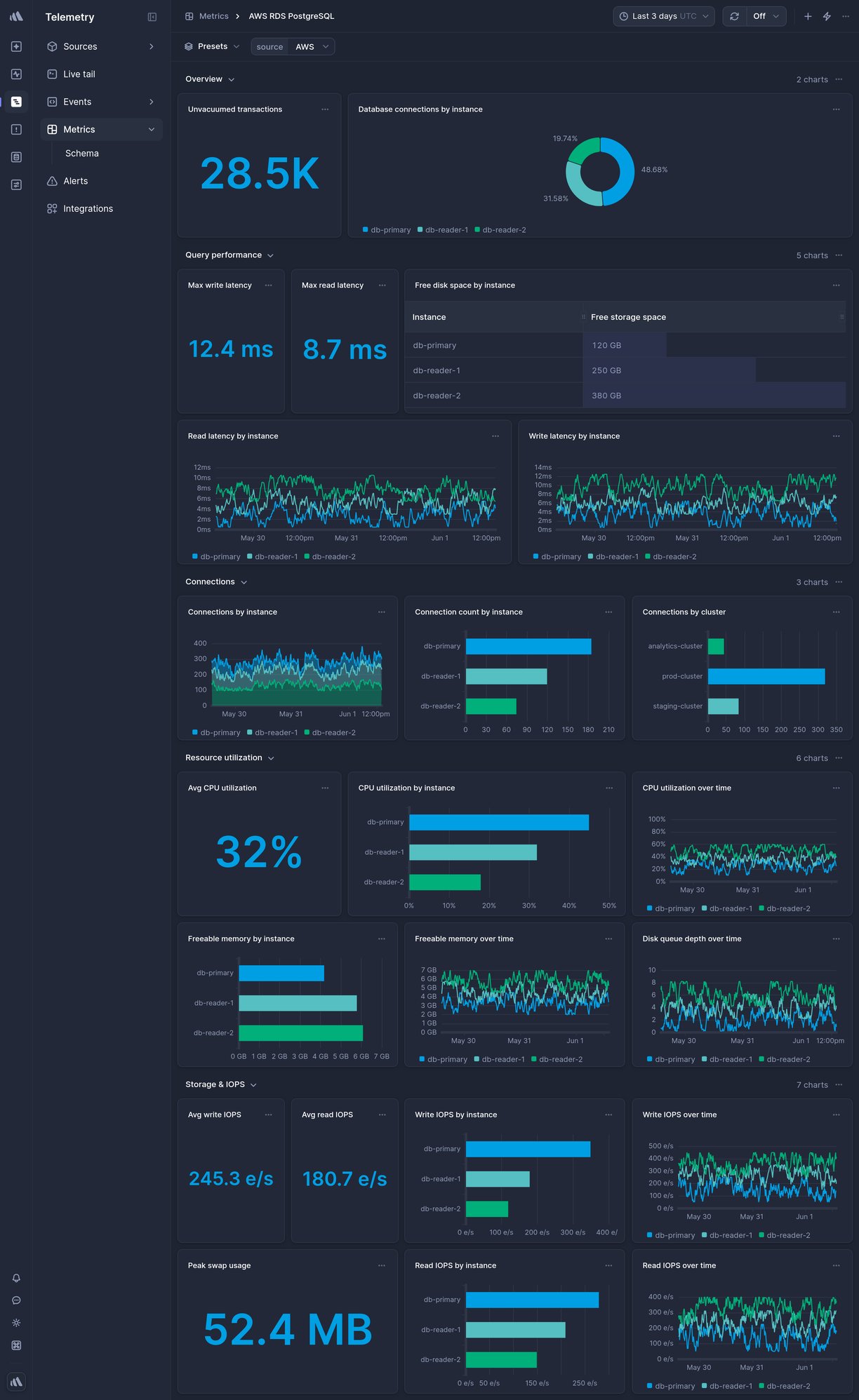Open Sources in the sidebar

[x=101, y=46]
